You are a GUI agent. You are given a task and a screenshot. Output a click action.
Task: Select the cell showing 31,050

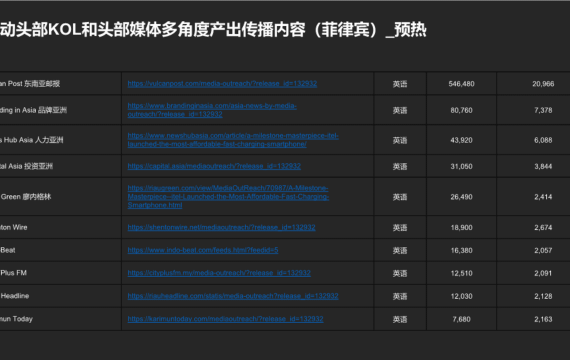[461, 166]
